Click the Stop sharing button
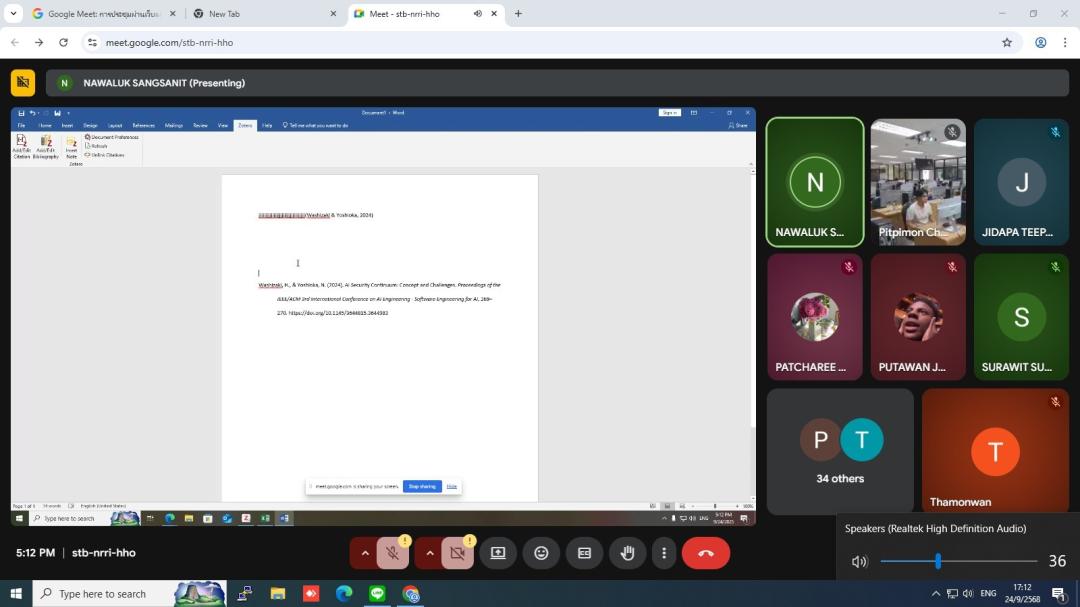Viewport: 1080px width, 607px height. tap(421, 486)
